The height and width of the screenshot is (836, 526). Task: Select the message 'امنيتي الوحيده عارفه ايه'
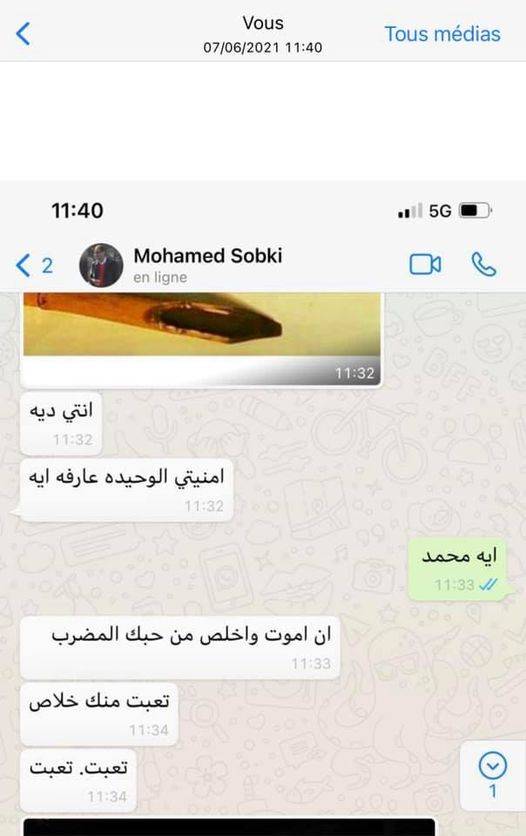(x=126, y=490)
